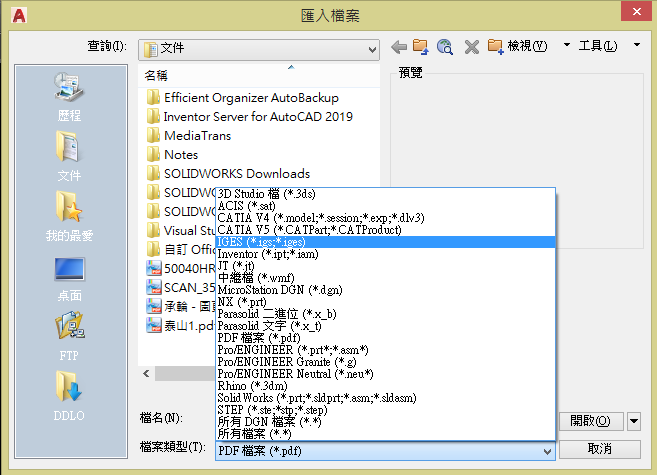Select the SOLIDWORKS Downloads folder
657x475 pixels.
click(x=228, y=173)
